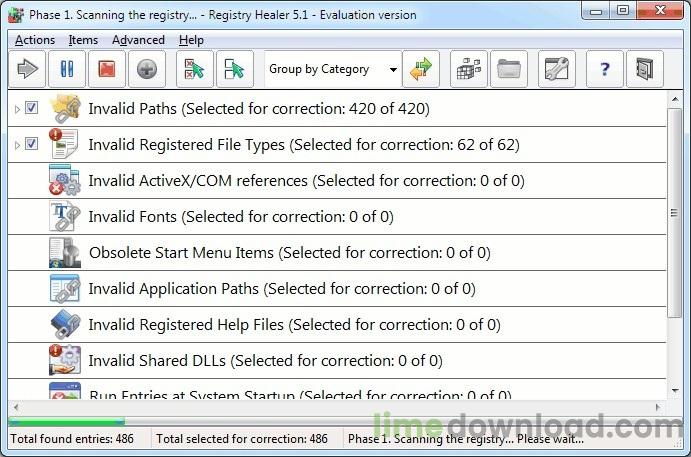This screenshot has height=457, width=691.
Task: Pause the registry scan
Action: click(x=67, y=69)
